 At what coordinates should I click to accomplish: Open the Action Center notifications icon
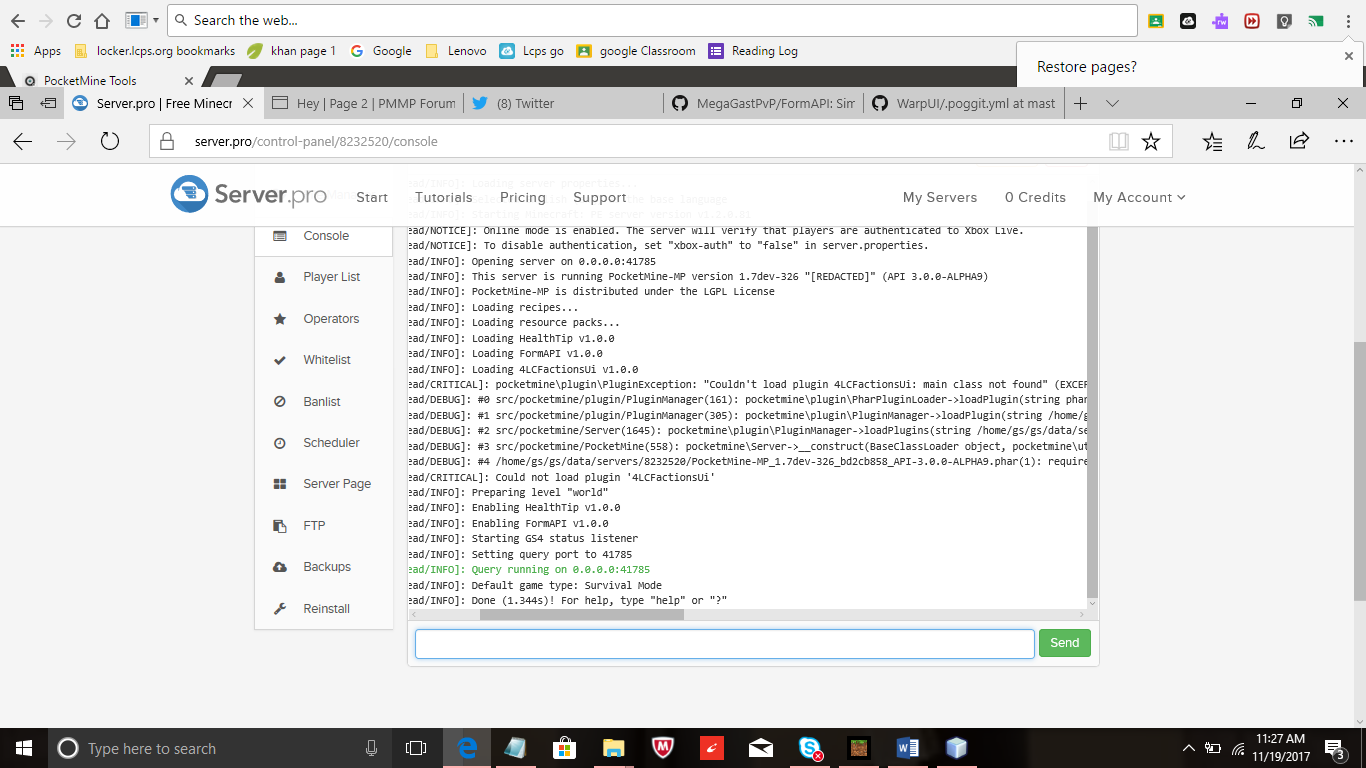pos(1334,748)
